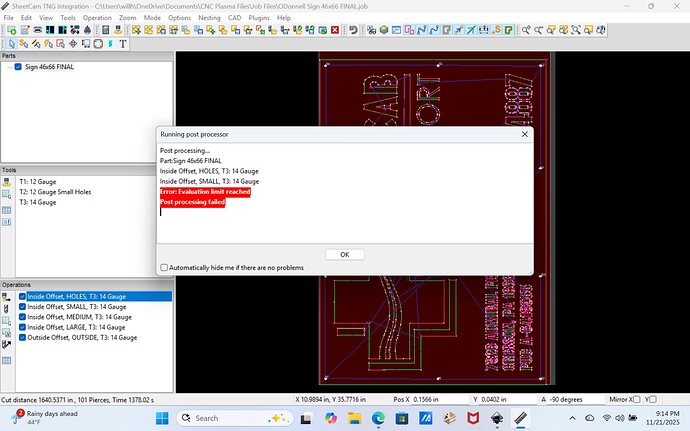Click the new plasma tool icon in Tools panel

click(7, 183)
